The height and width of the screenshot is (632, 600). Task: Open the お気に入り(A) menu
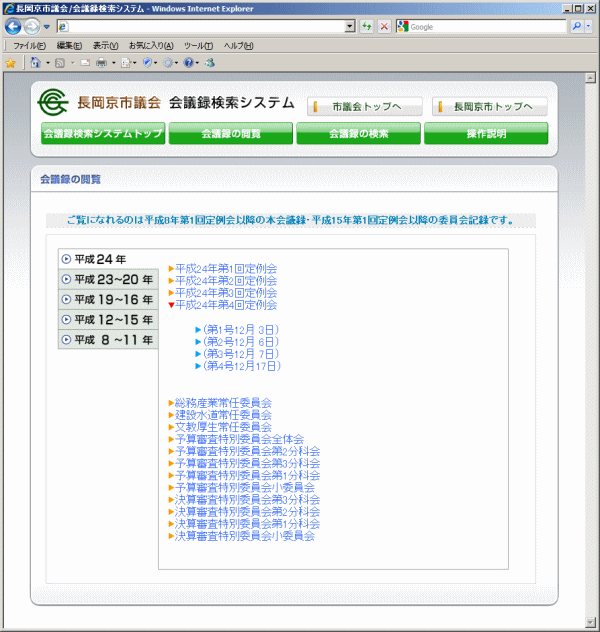tap(151, 46)
